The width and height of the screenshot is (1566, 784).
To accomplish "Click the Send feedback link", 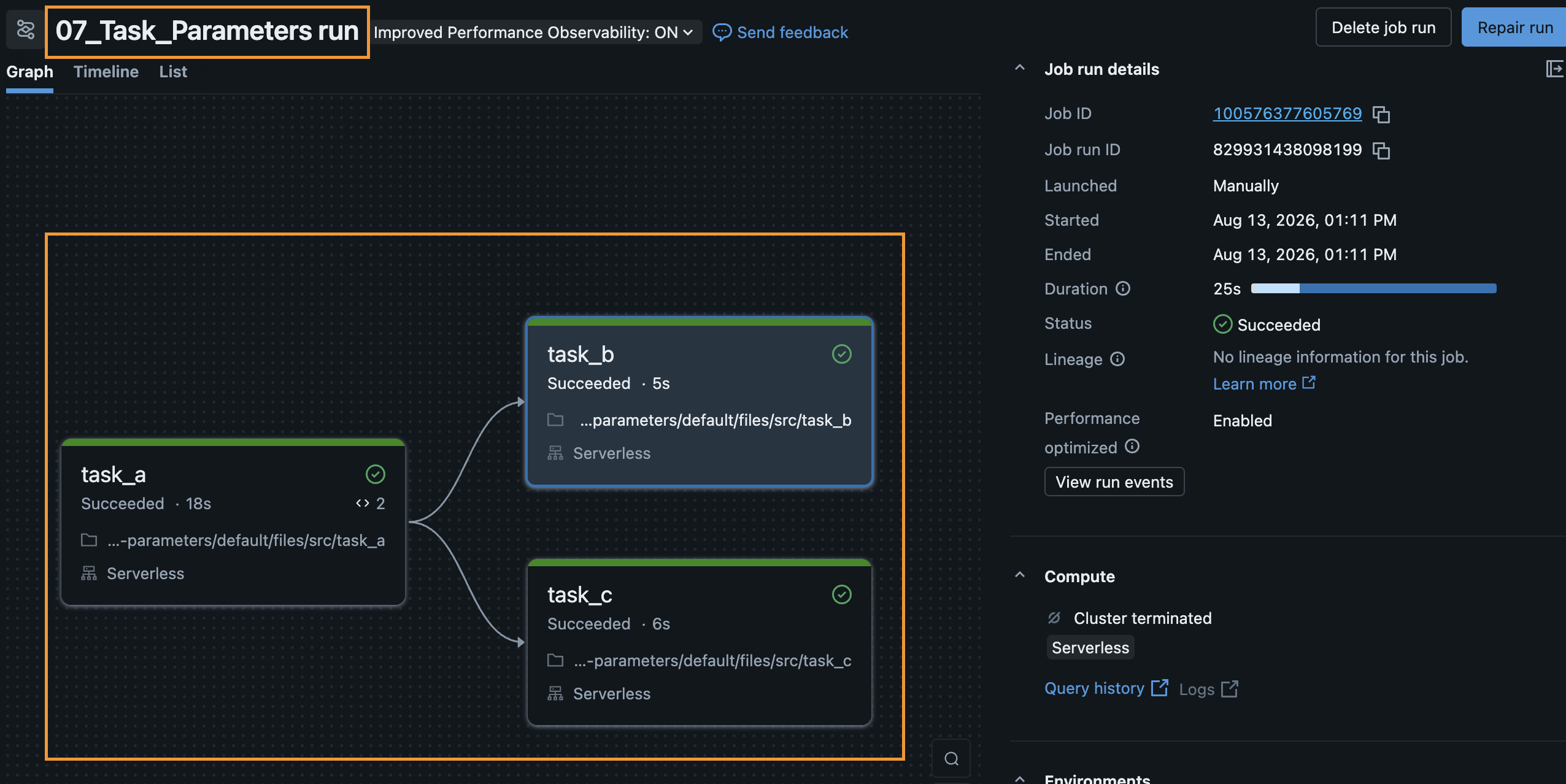I will click(792, 32).
